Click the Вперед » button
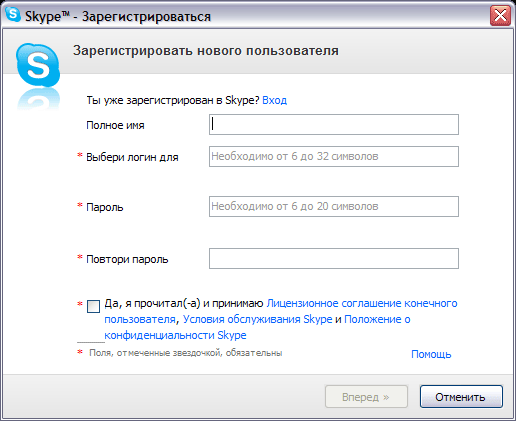The height and width of the screenshot is (421, 516). [x=366, y=397]
